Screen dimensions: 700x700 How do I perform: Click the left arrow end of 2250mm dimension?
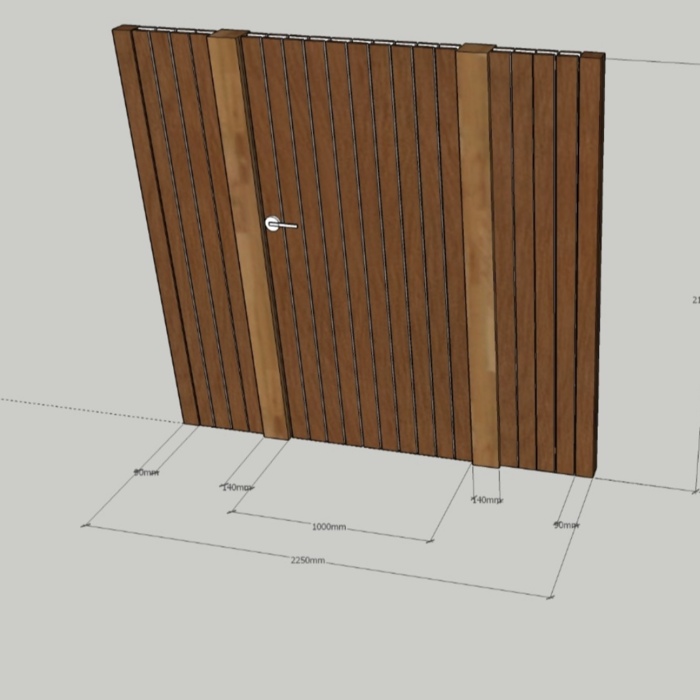tap(86, 525)
